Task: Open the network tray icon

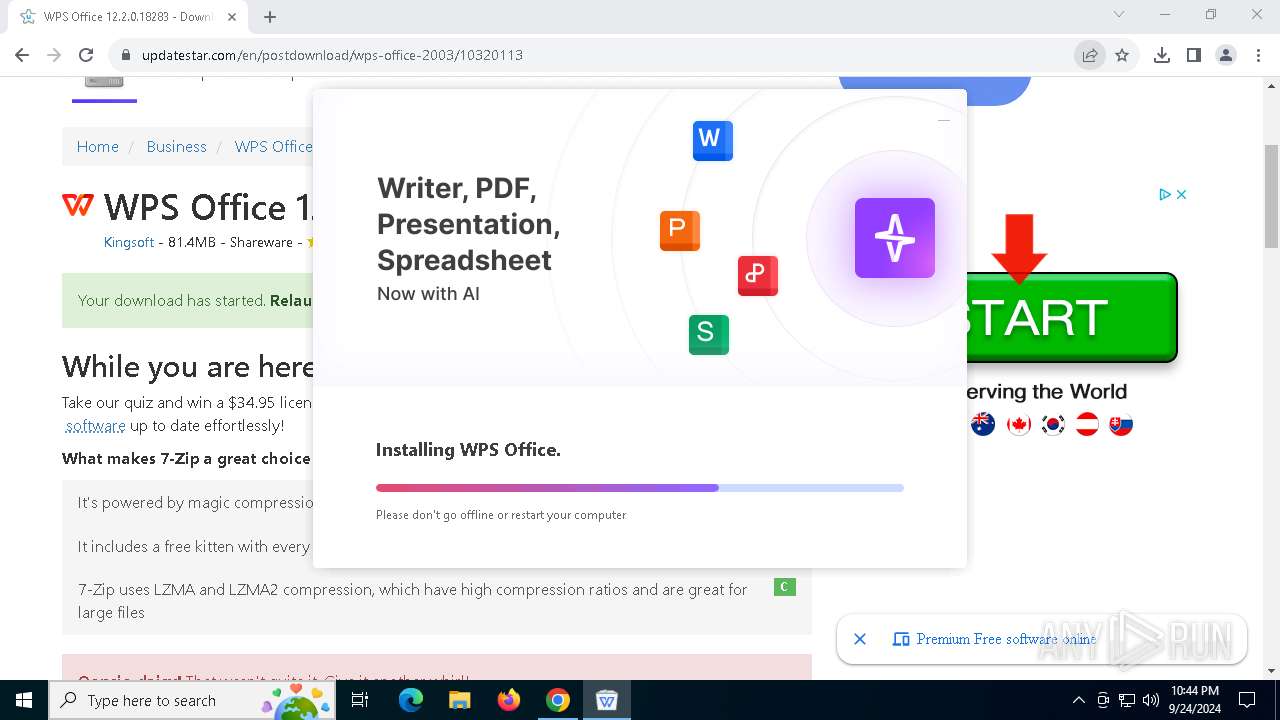Action: [1126, 700]
